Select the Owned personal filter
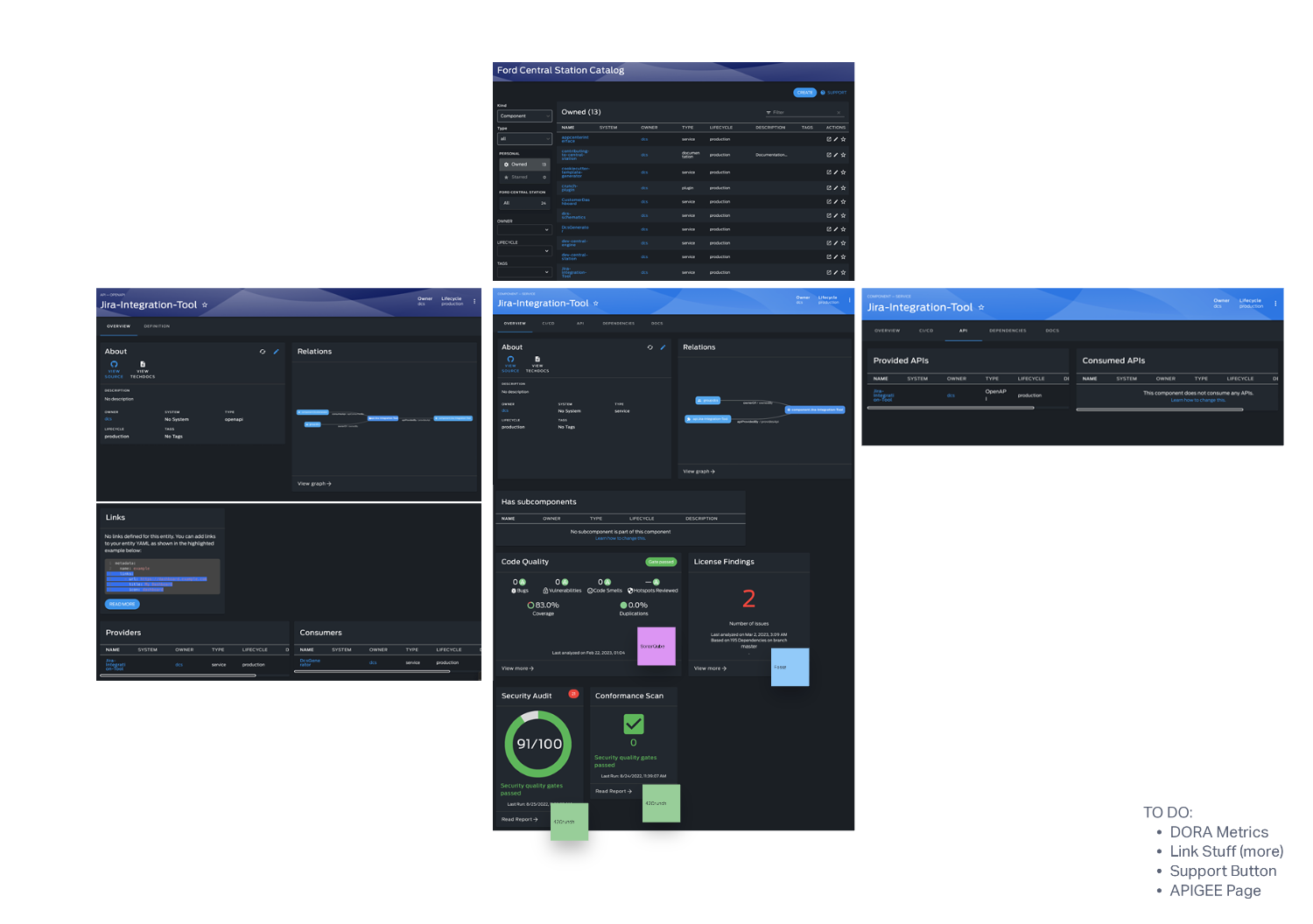Image resolution: width=1313 pixels, height=924 pixels. click(x=524, y=164)
